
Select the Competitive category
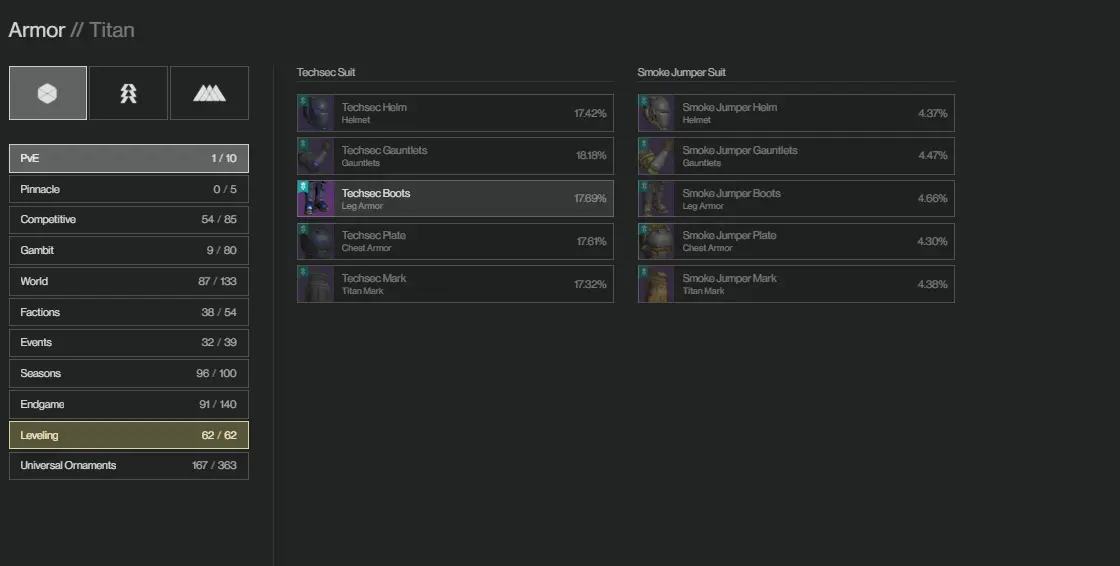[x=129, y=220]
